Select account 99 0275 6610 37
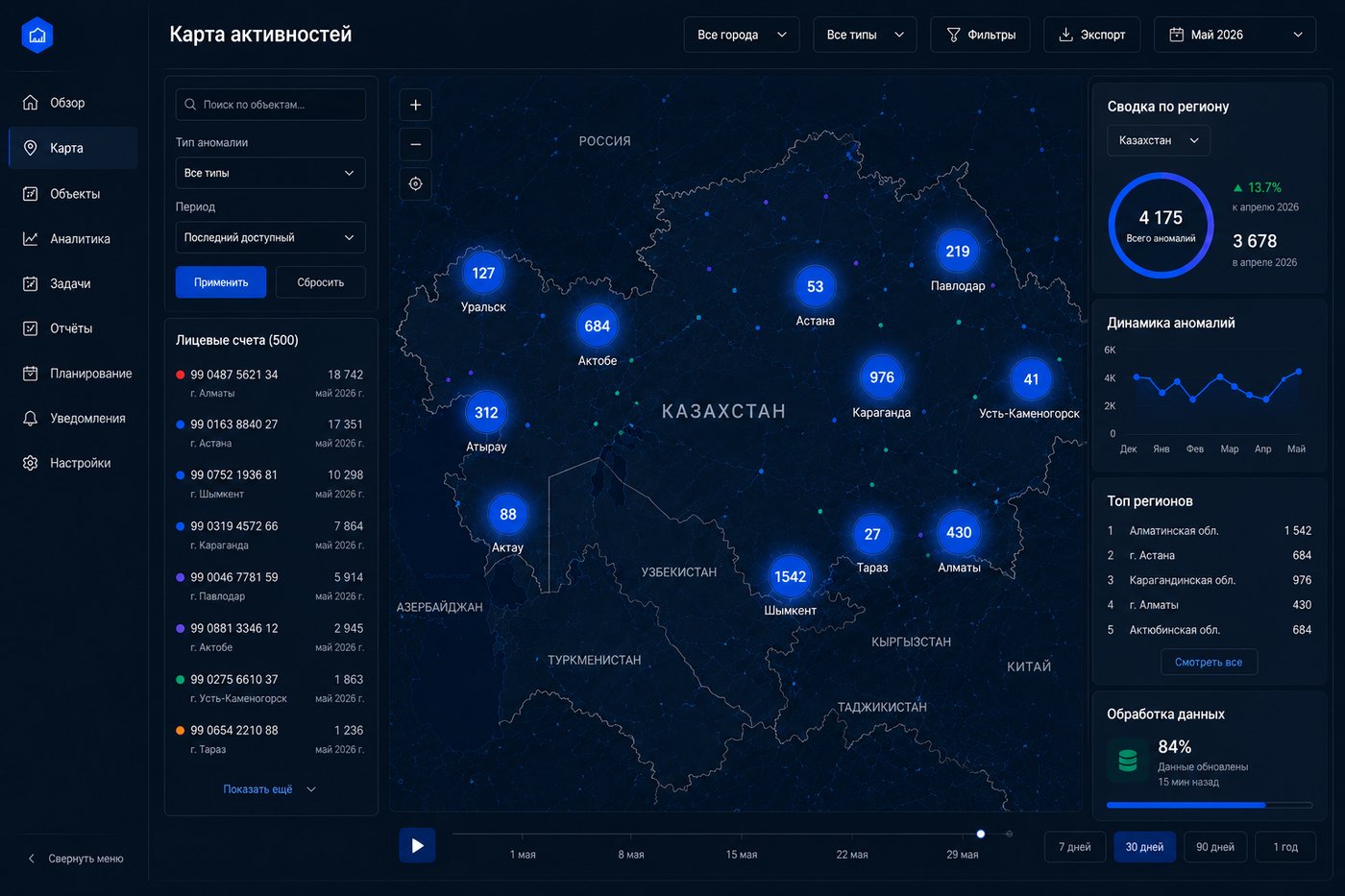This screenshot has height=896, width=1345. tap(270, 689)
